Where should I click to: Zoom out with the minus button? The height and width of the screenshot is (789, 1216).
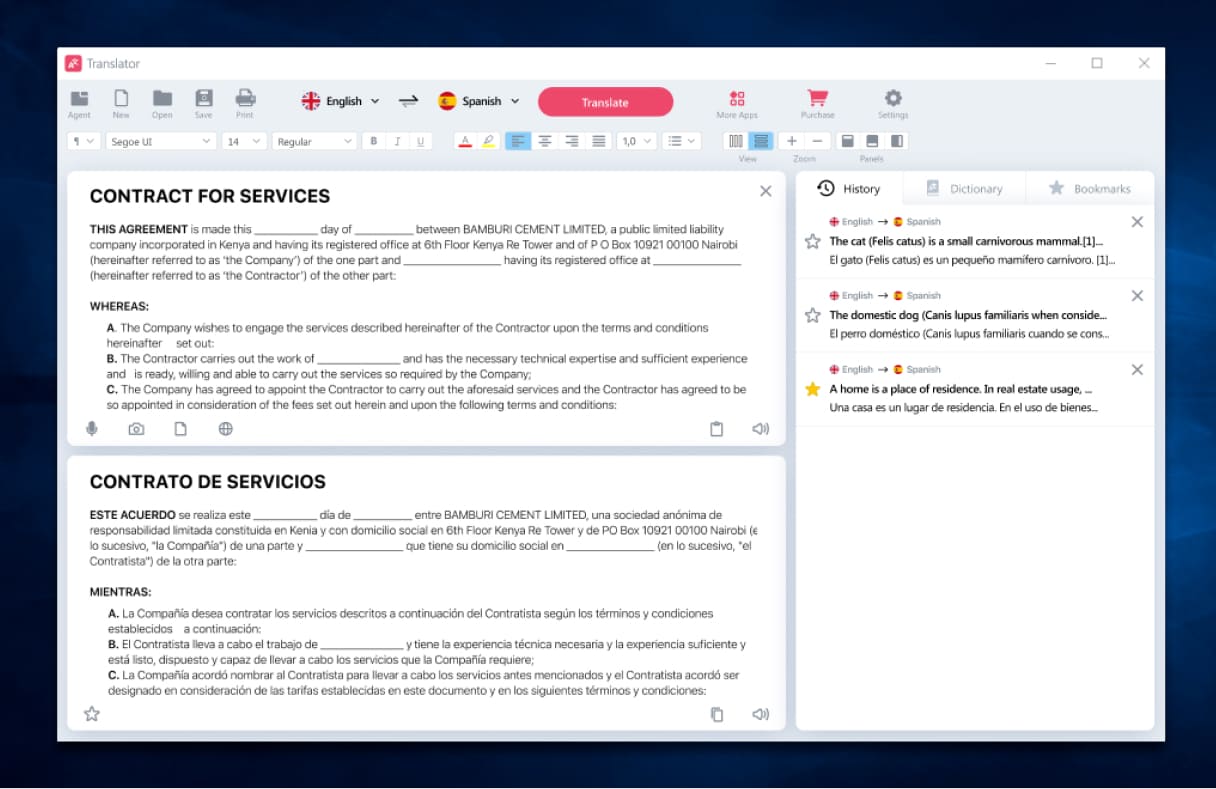(817, 141)
